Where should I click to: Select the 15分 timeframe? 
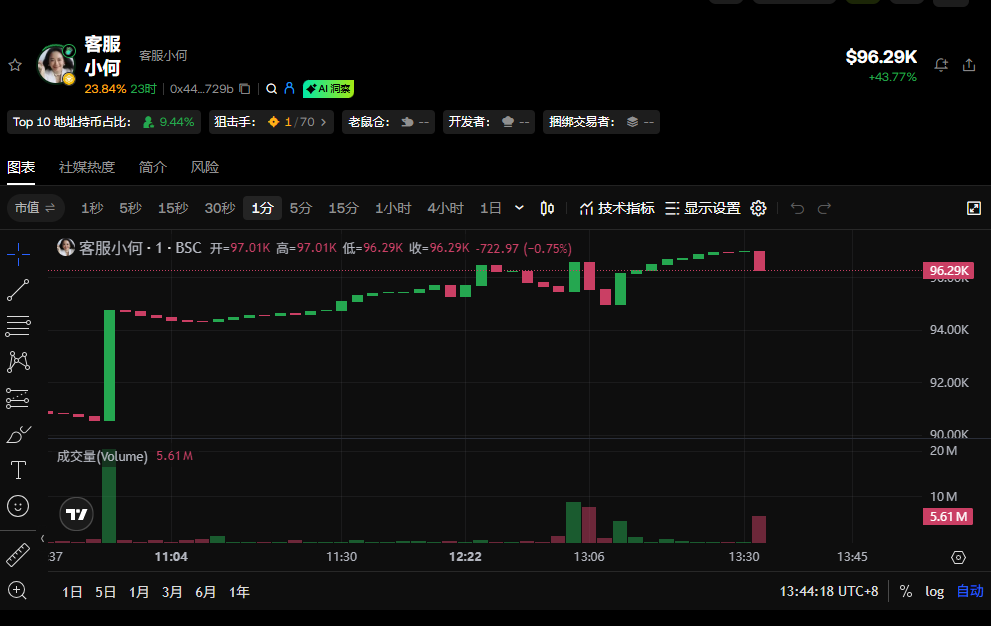(x=343, y=208)
